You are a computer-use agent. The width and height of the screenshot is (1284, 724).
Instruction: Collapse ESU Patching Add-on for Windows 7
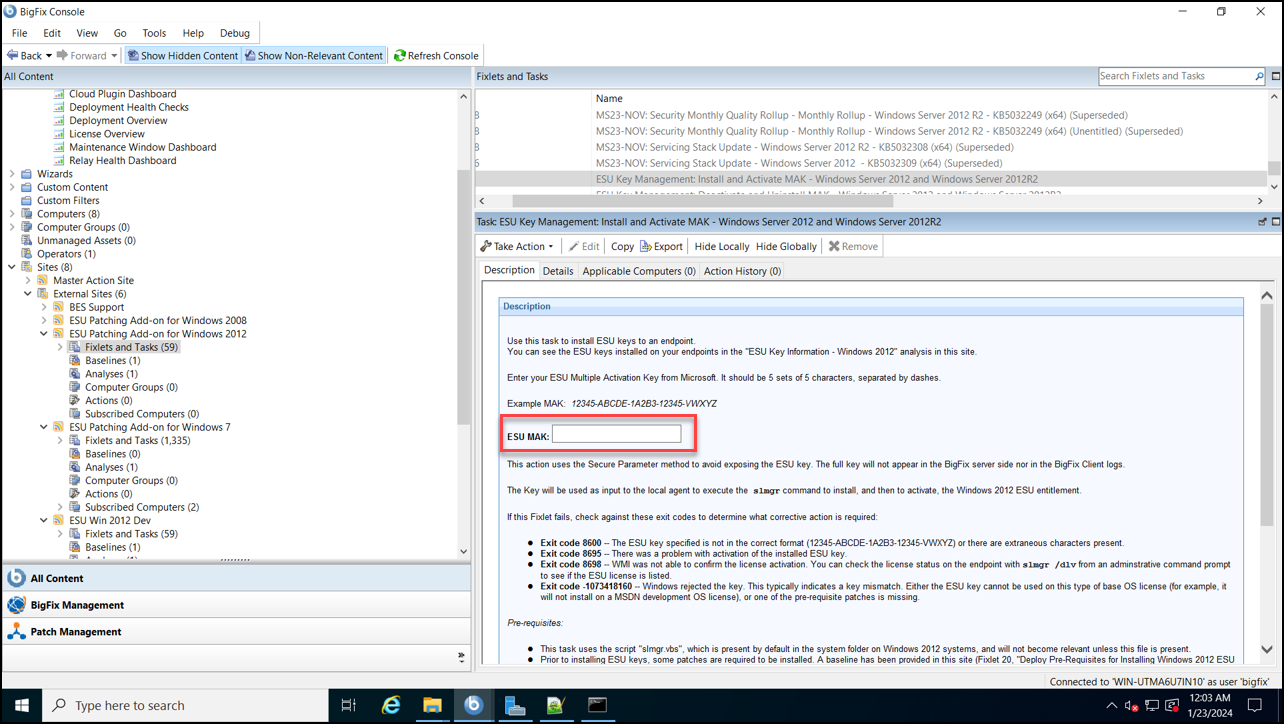click(42, 426)
